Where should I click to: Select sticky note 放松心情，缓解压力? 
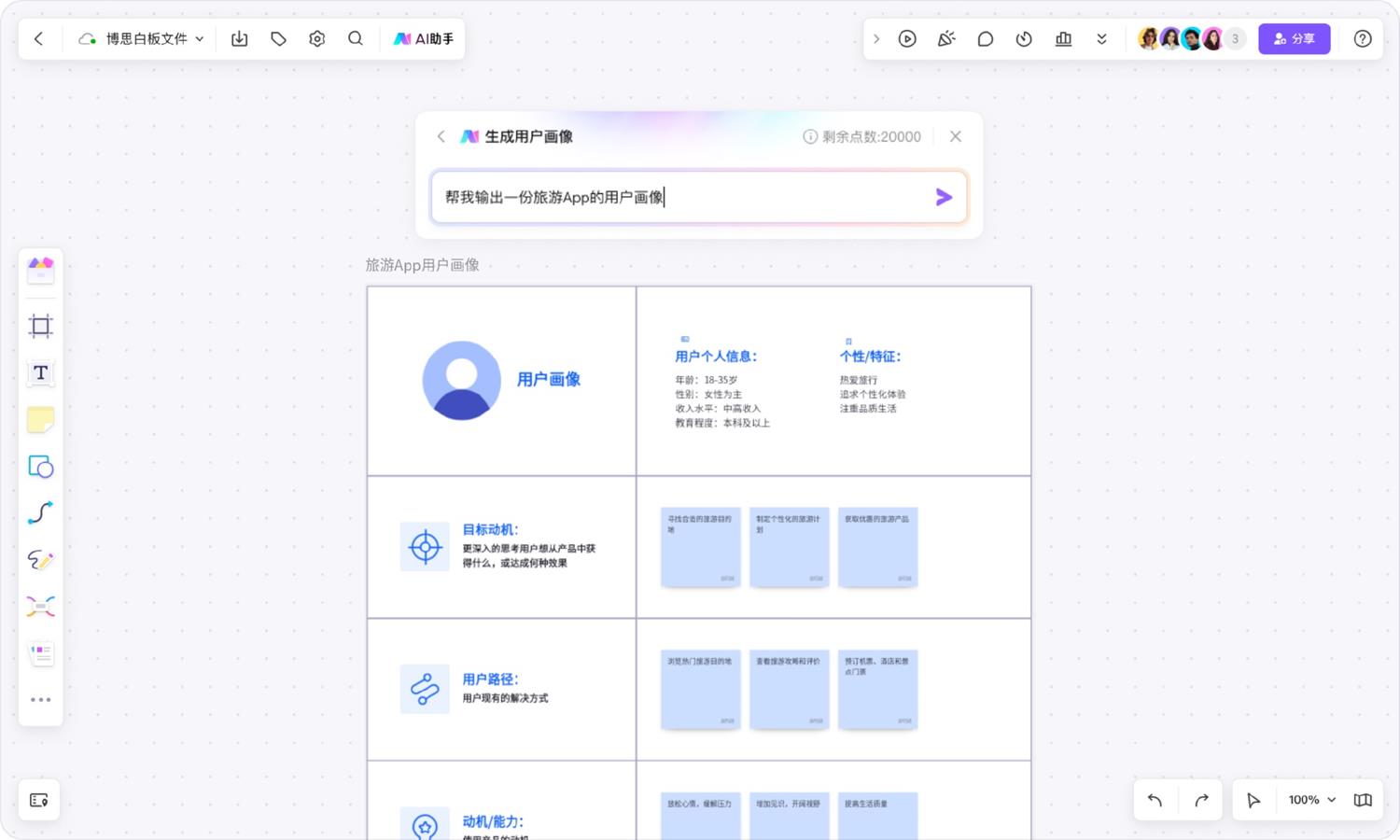coord(701,816)
